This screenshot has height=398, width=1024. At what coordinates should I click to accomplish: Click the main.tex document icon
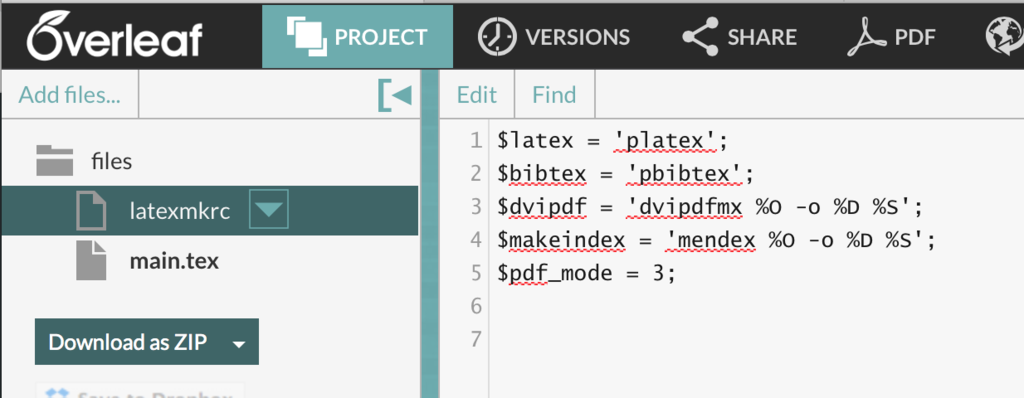(91, 261)
